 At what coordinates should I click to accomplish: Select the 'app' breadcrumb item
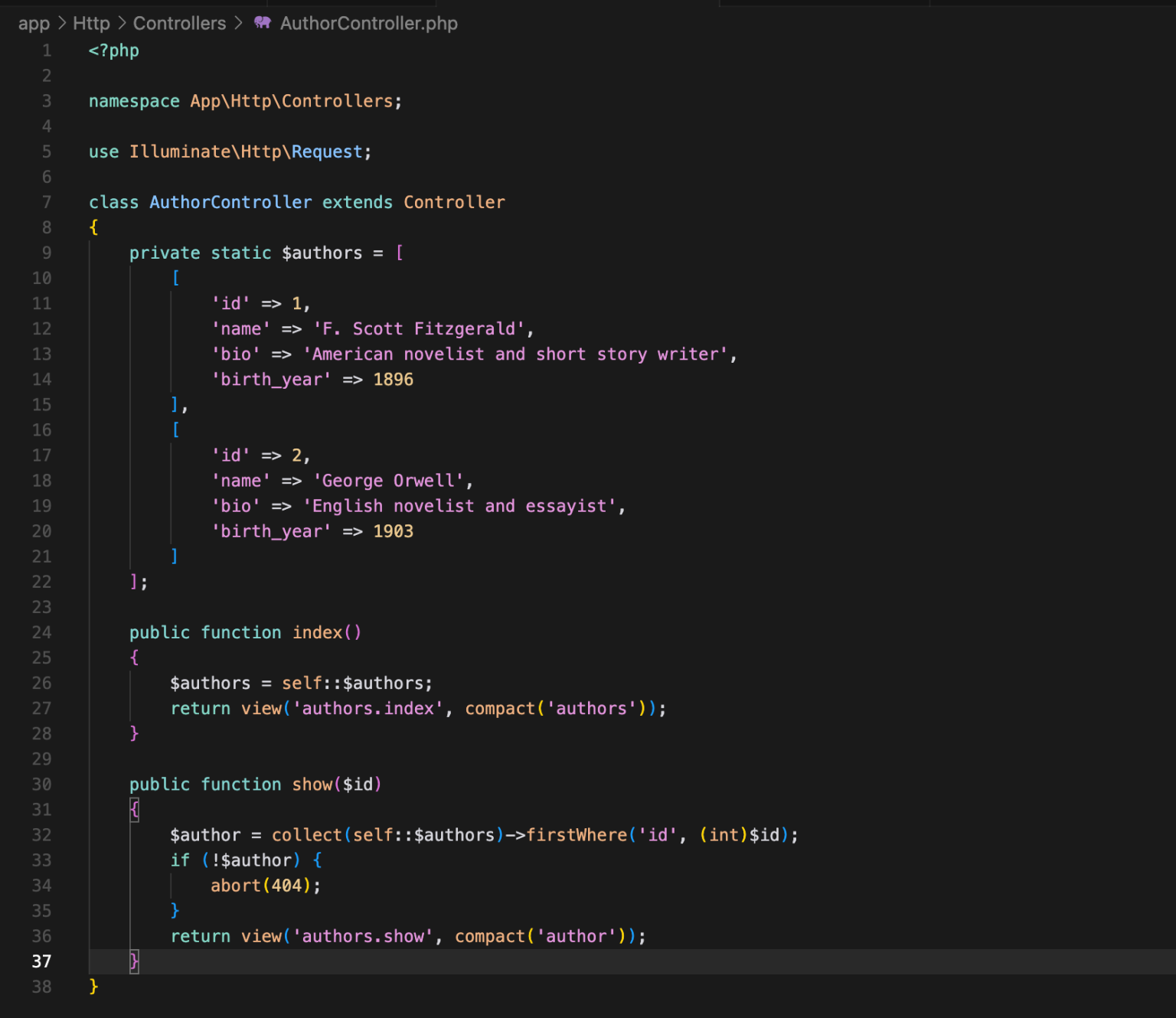[x=34, y=23]
